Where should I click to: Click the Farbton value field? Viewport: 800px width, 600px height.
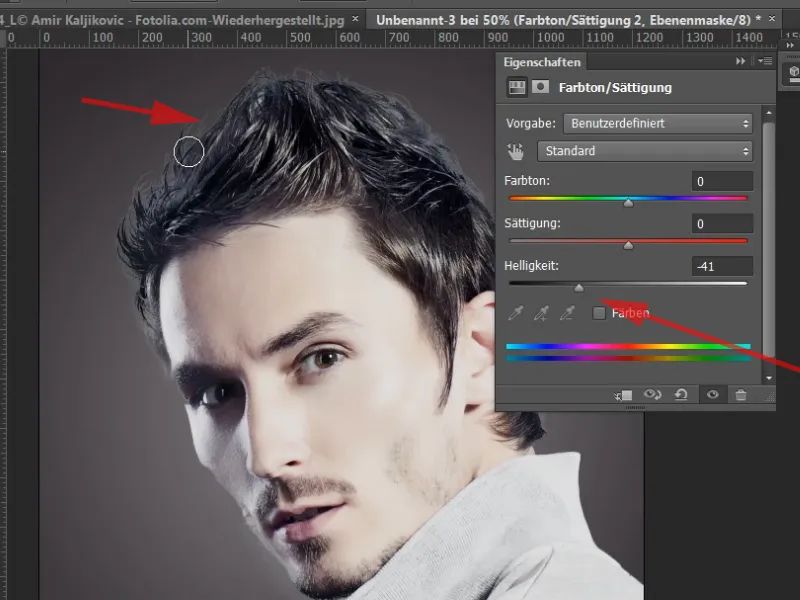click(722, 182)
